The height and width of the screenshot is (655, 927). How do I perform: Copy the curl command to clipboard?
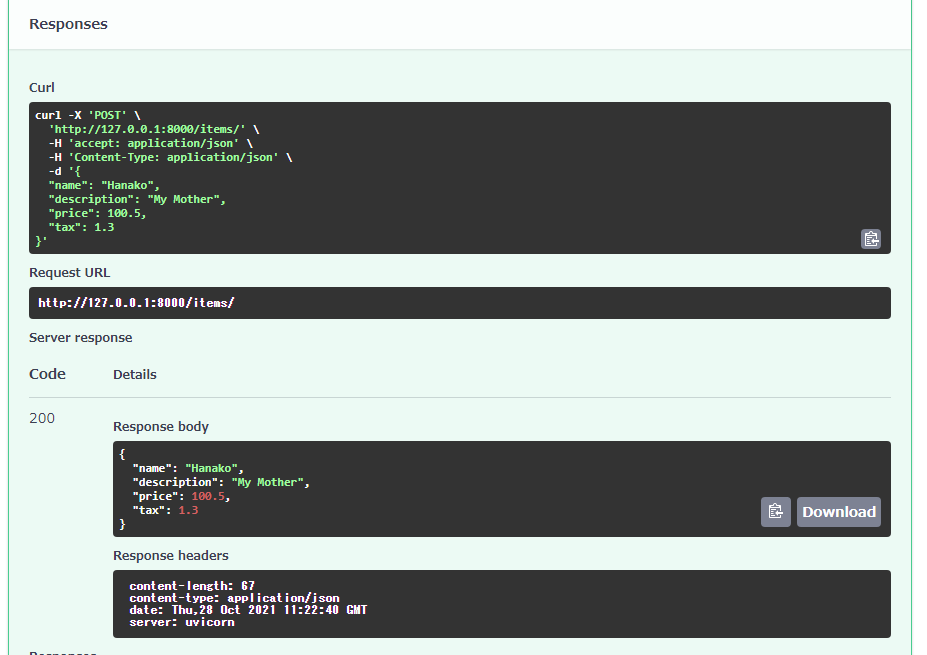(x=870, y=239)
